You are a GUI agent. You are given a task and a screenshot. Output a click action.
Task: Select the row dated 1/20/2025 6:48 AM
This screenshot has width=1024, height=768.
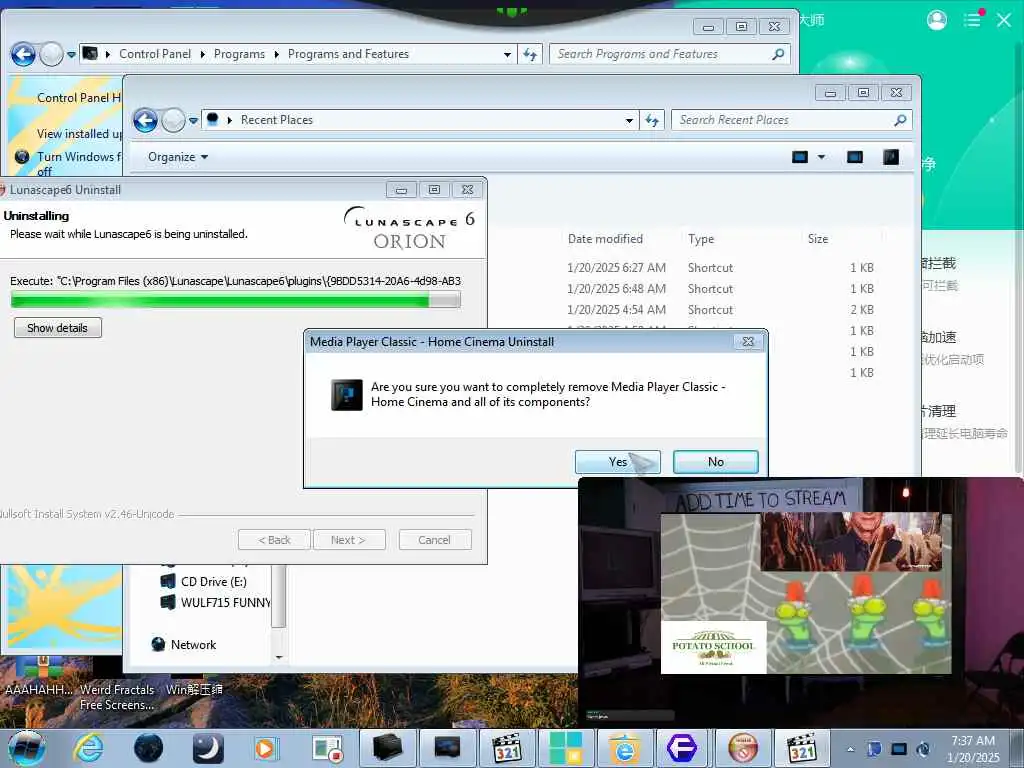(x=720, y=289)
